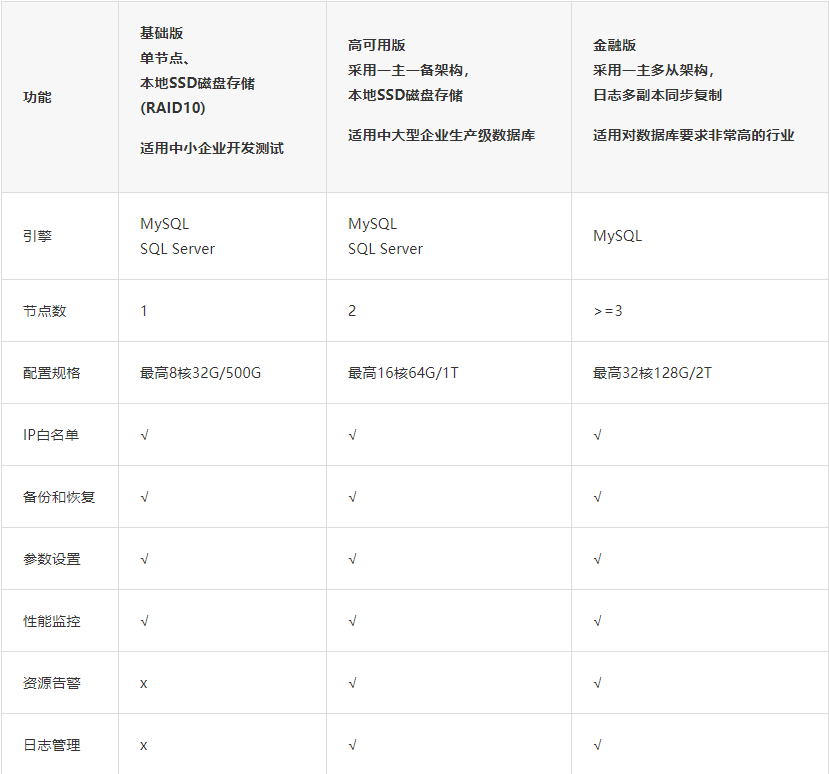This screenshot has height=774, width=829.
Task: Select the 配置规格 row label
Action: 51,373
